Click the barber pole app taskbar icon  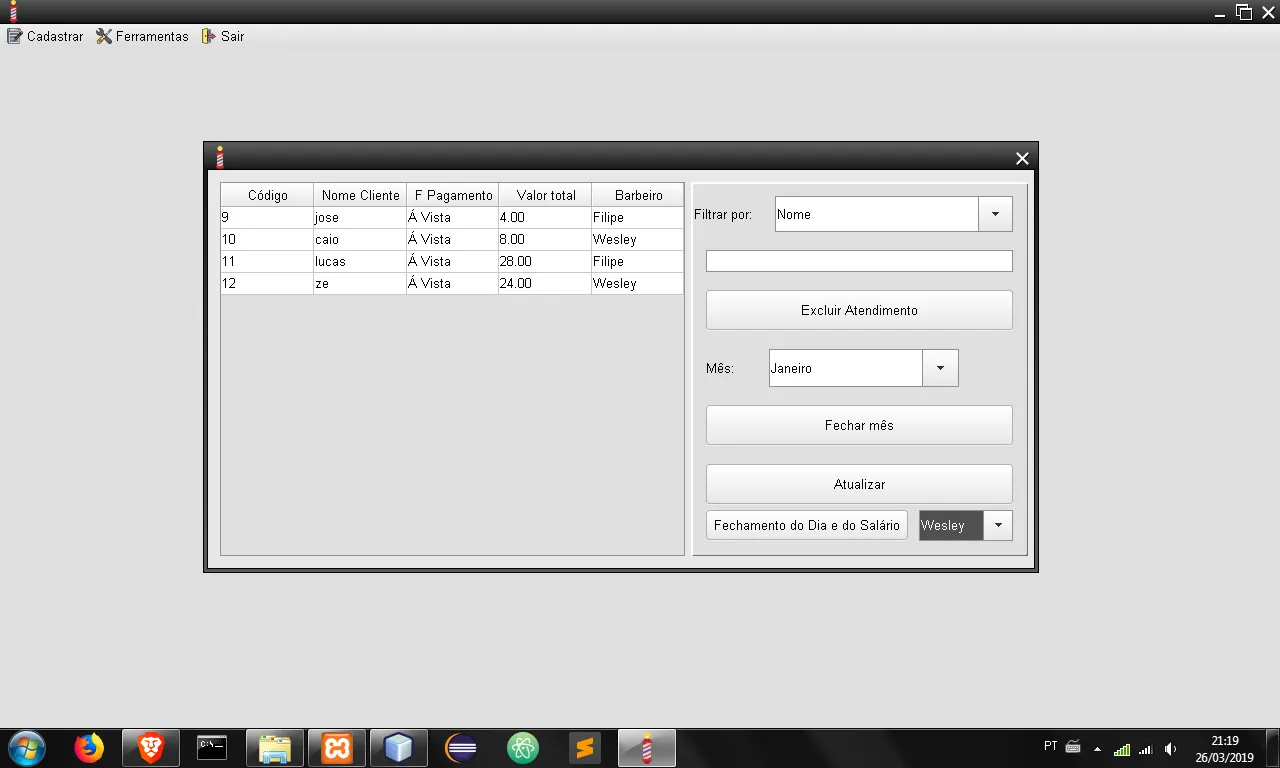click(x=647, y=747)
